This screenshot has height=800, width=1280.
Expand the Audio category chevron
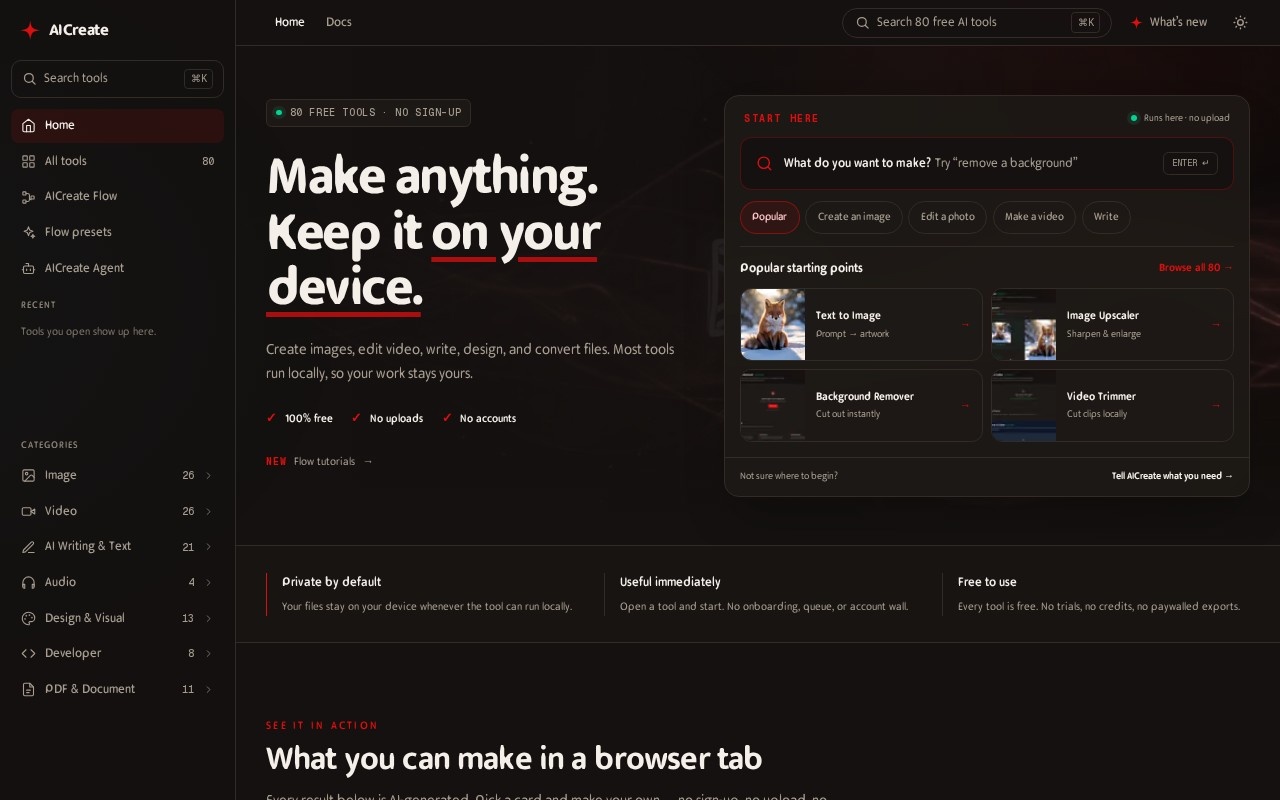point(208,582)
